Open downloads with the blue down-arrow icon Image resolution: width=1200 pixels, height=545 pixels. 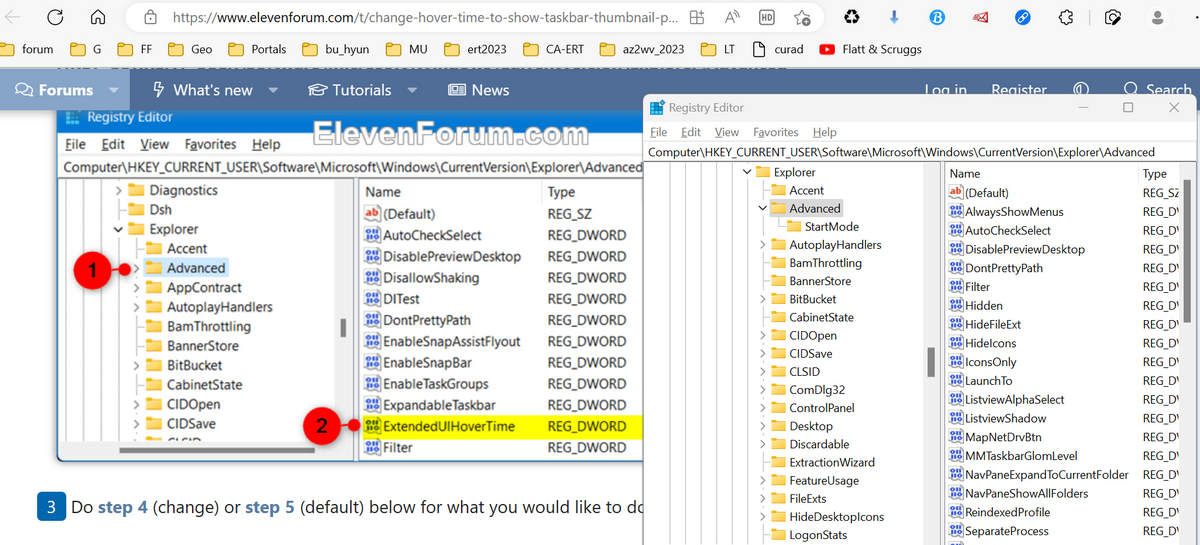tap(894, 17)
